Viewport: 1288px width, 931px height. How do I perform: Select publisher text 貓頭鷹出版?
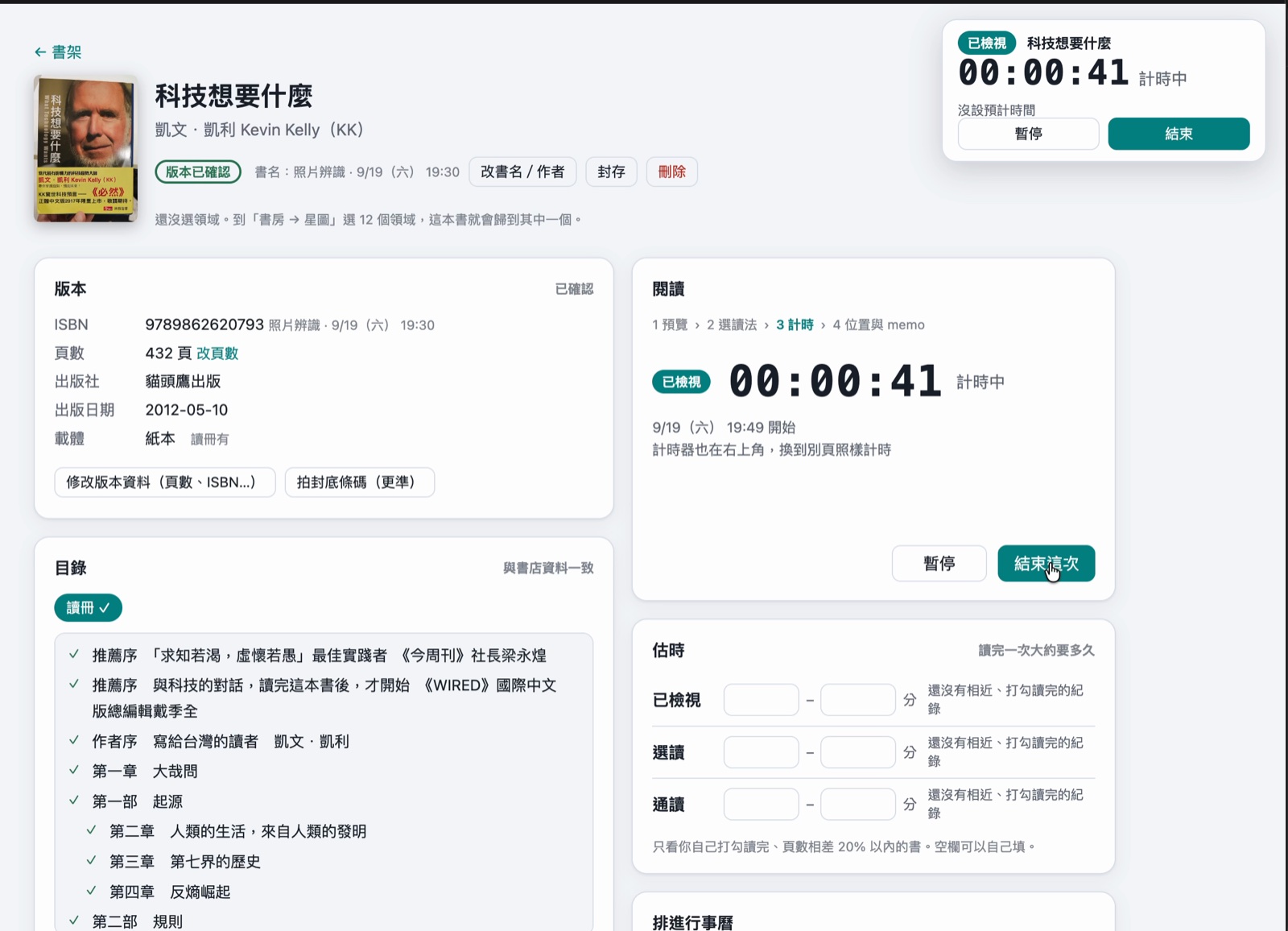(183, 382)
